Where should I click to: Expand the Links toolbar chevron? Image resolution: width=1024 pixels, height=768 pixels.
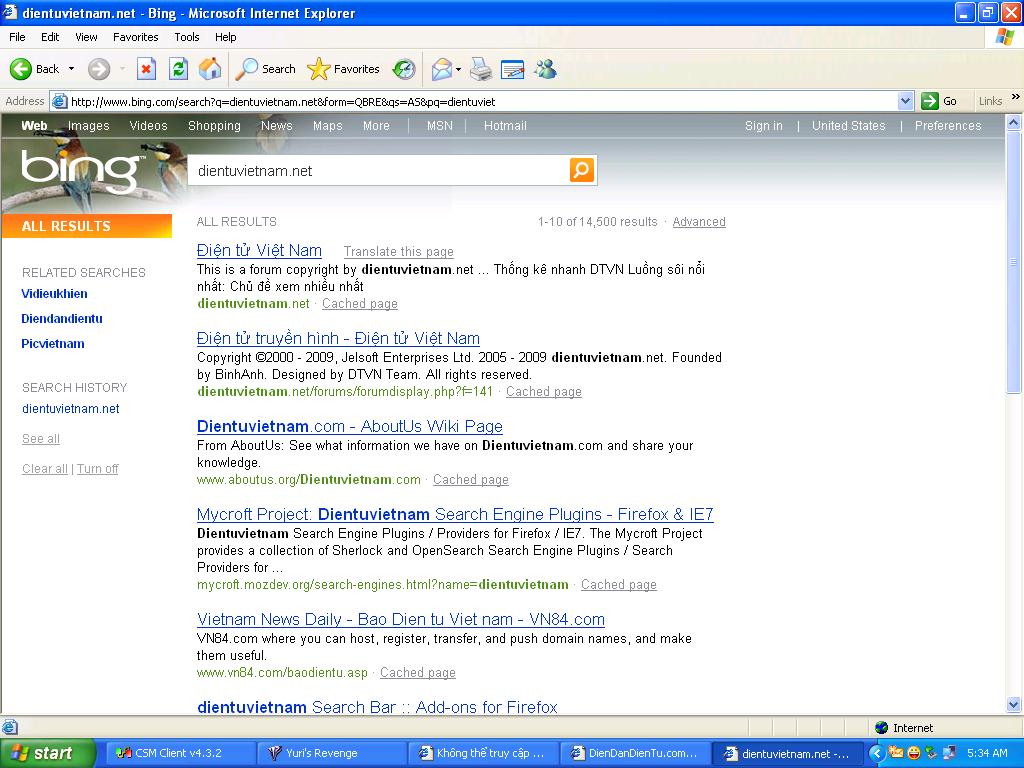tap(1016, 97)
